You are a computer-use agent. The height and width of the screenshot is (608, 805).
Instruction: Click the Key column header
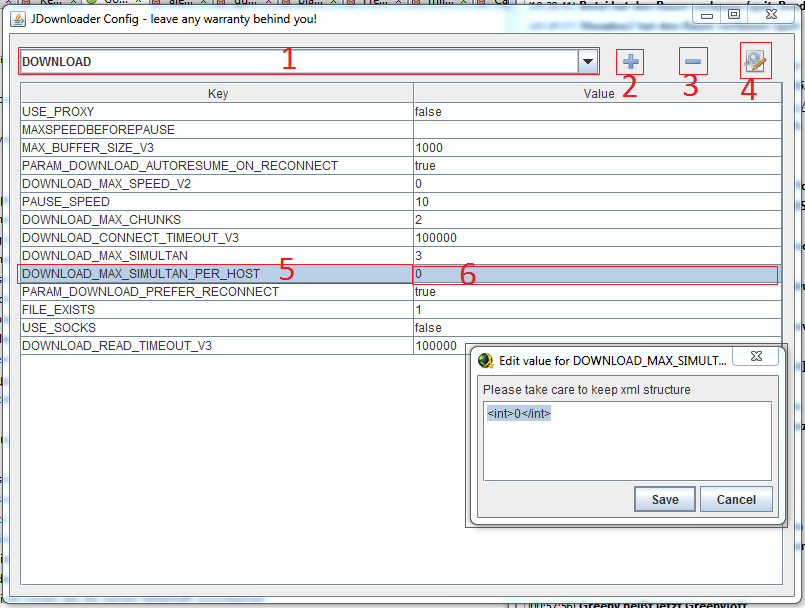point(217,93)
